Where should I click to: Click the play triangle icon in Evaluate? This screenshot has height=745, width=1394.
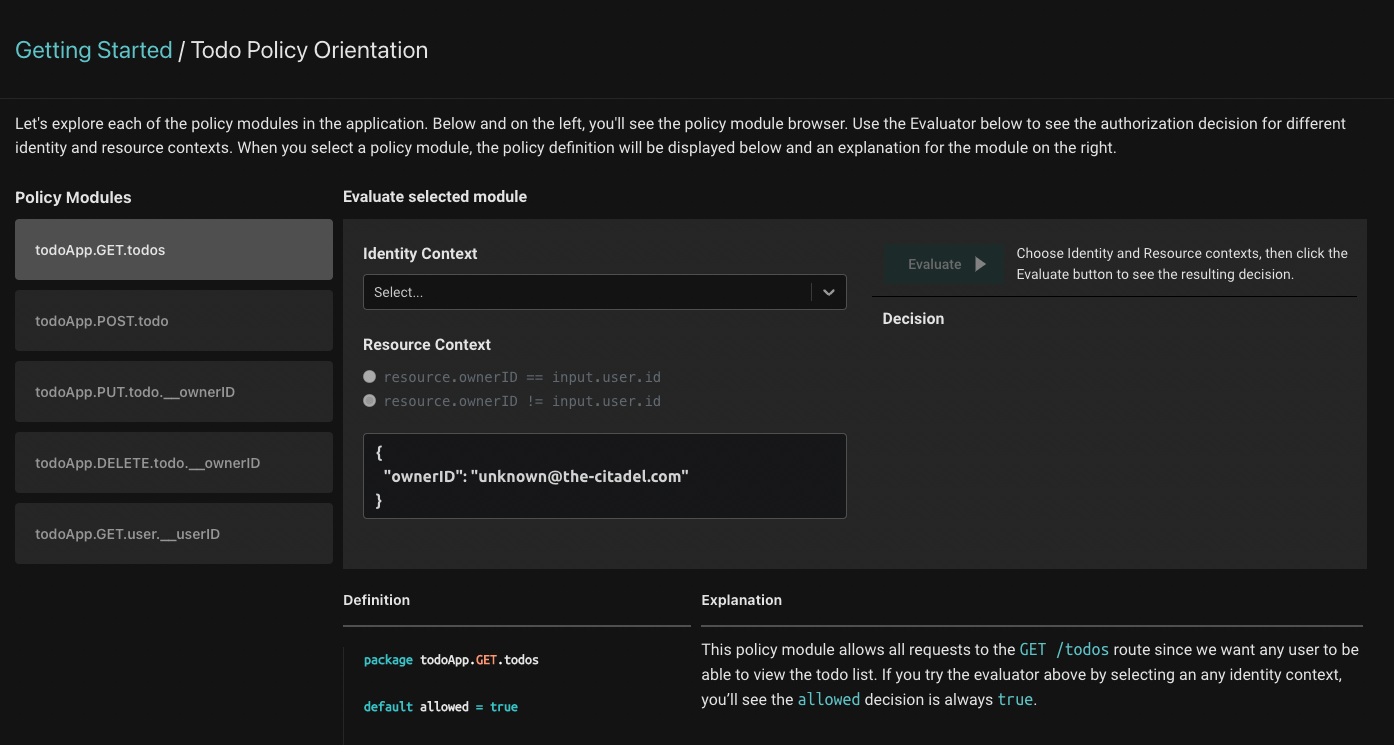980,264
